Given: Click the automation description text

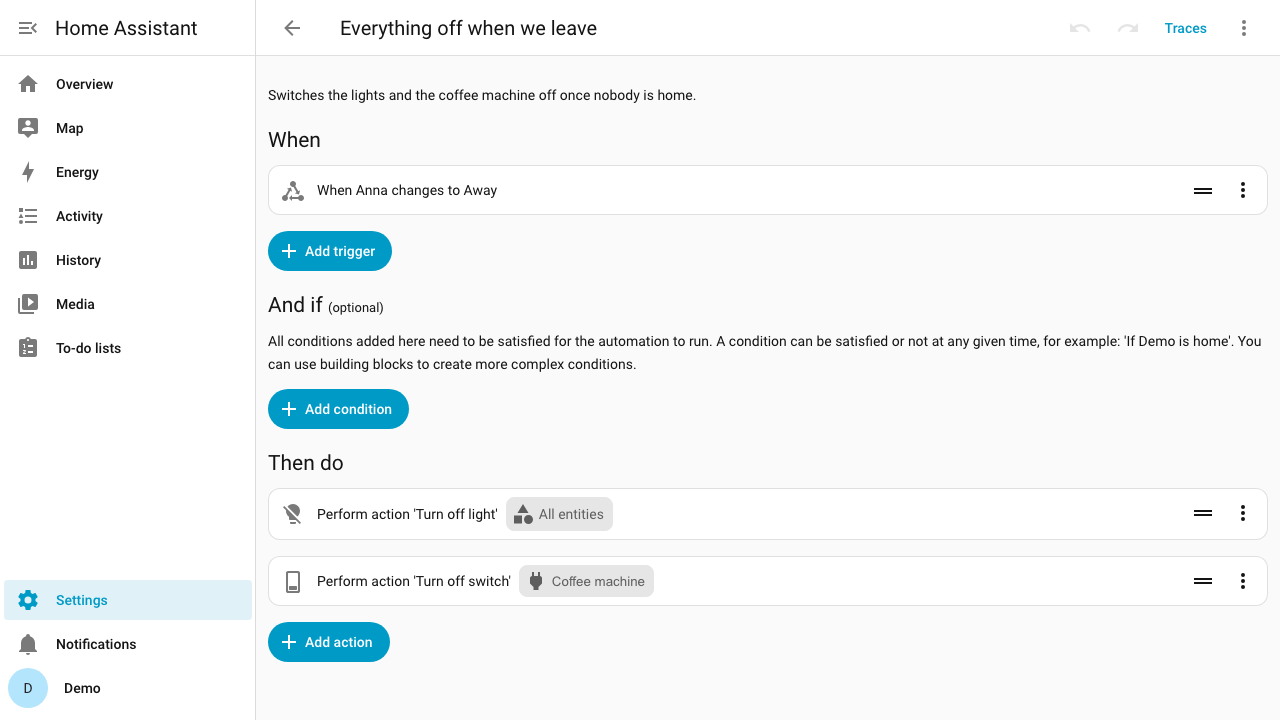Looking at the screenshot, I should (482, 95).
